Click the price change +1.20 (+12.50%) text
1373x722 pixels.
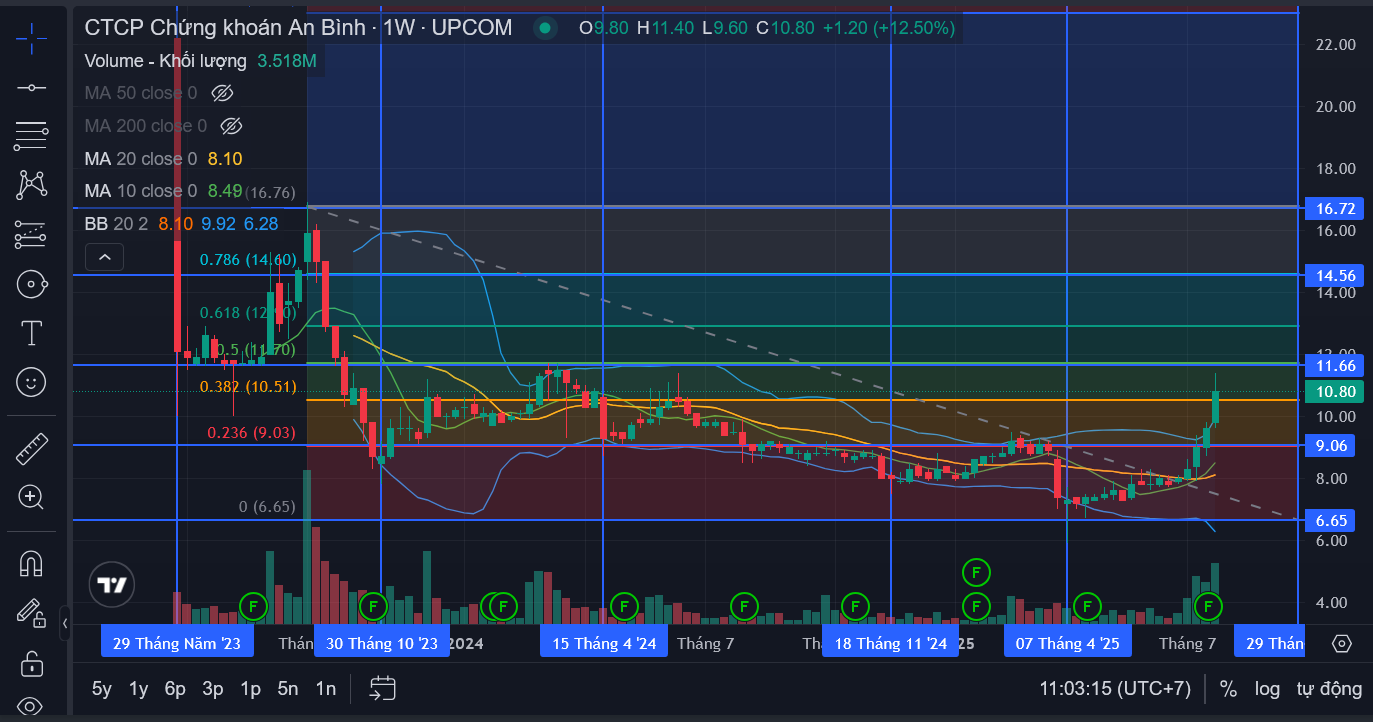(889, 28)
